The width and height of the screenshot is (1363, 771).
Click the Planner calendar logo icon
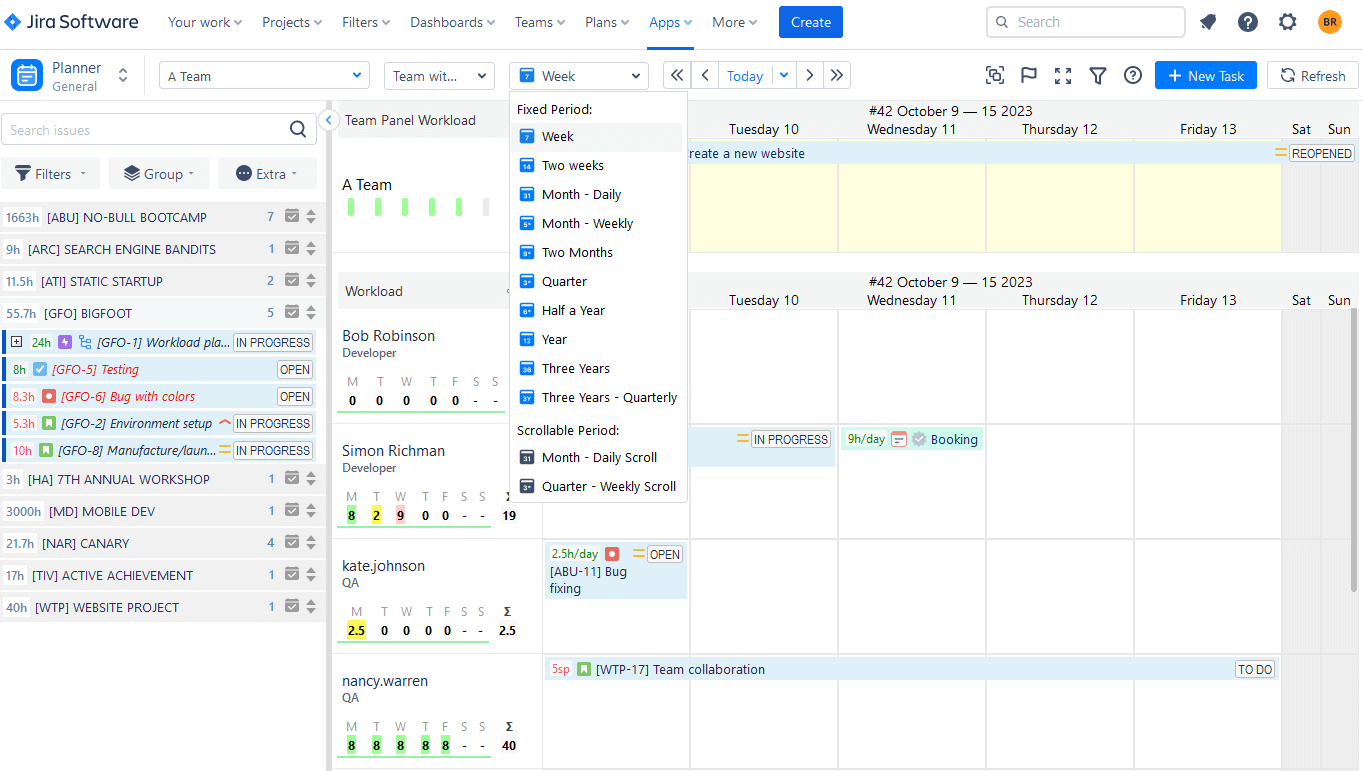pos(27,76)
